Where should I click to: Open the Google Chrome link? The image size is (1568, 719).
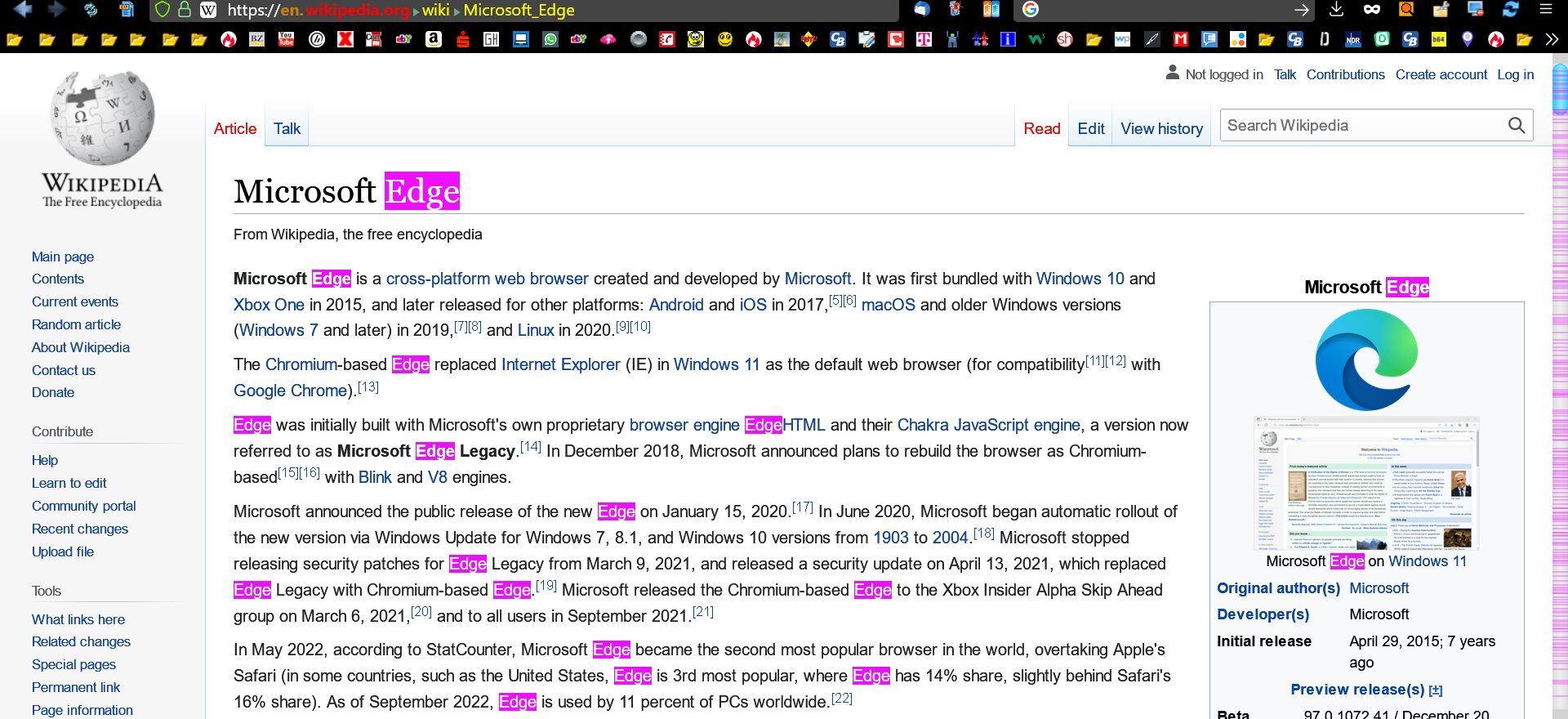[x=291, y=391]
